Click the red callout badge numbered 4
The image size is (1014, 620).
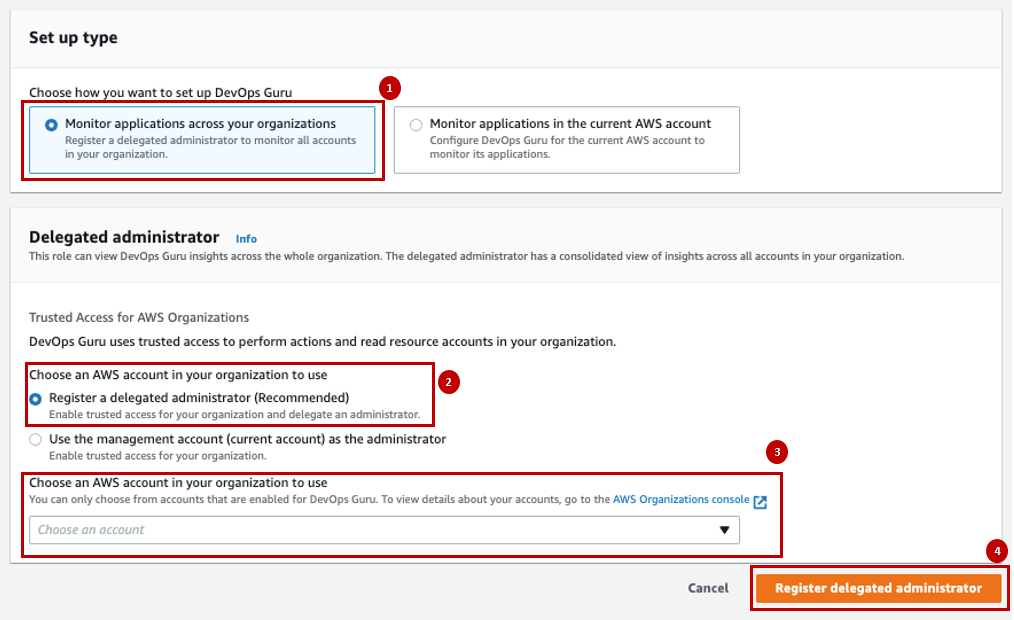tap(995, 551)
